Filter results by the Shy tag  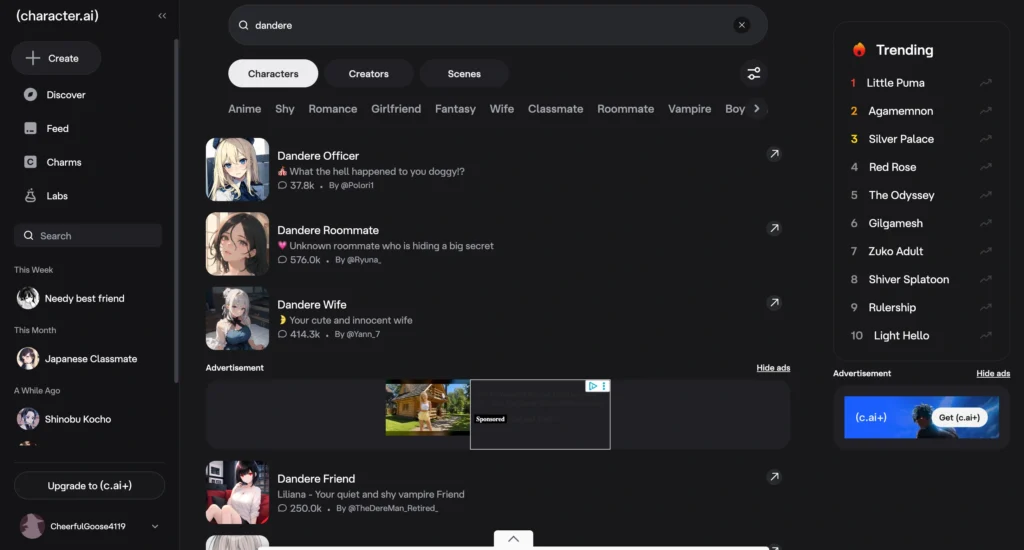[284, 109]
